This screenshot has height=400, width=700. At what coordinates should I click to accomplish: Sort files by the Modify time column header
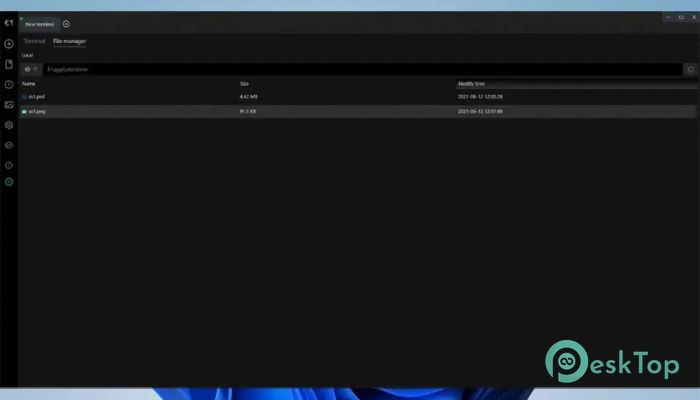click(x=471, y=84)
